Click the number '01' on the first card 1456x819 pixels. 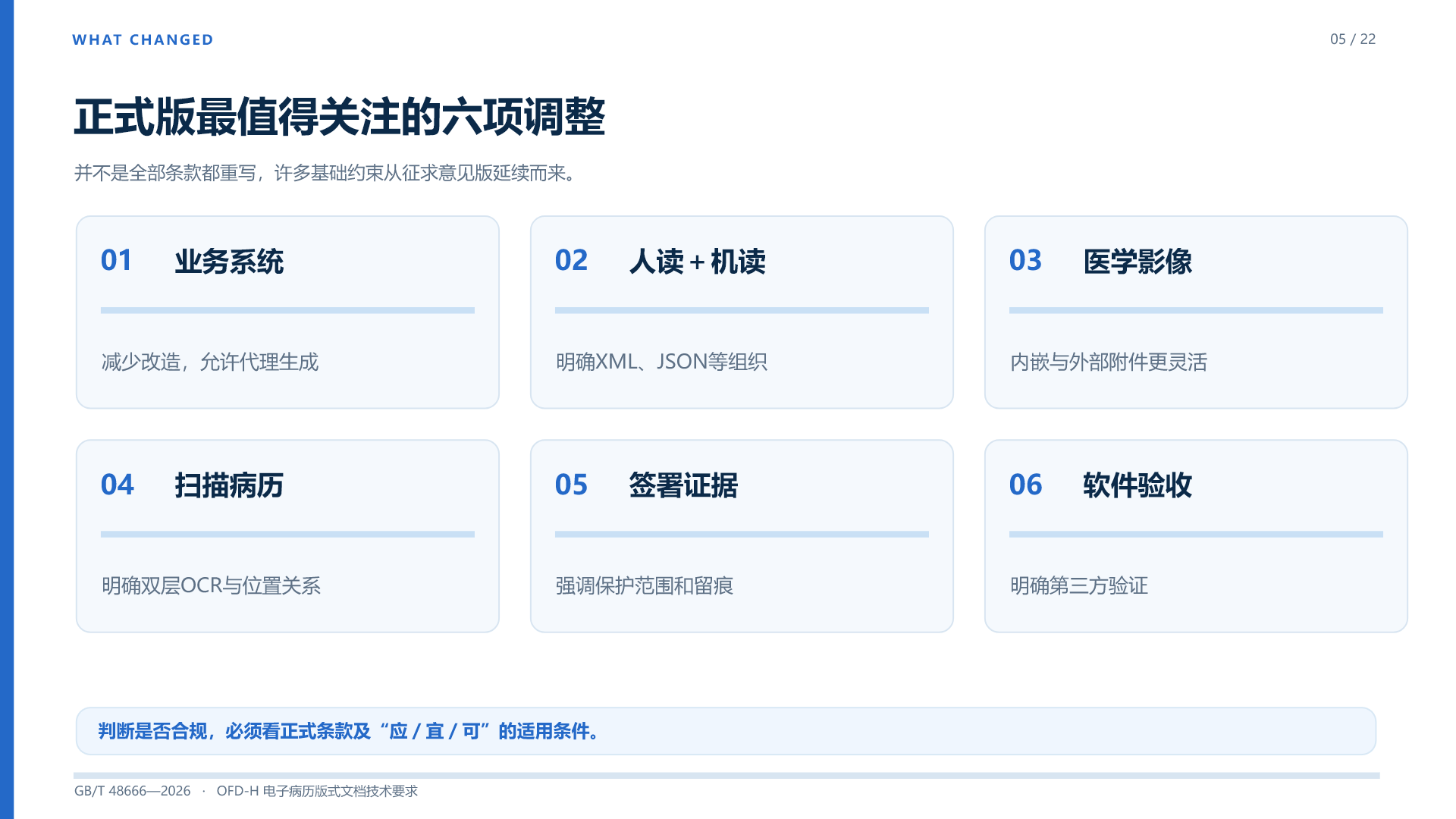point(117,261)
